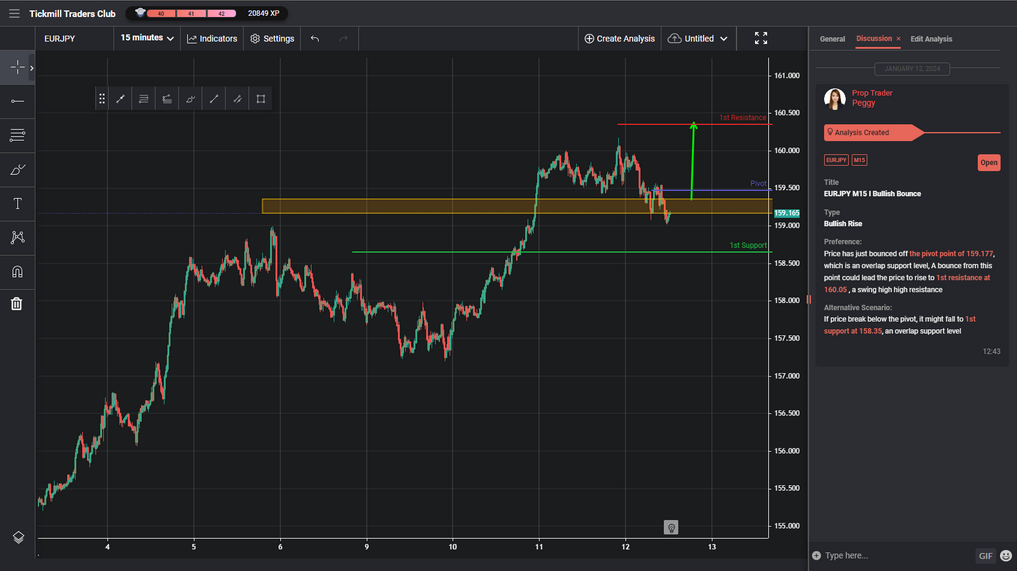This screenshot has width=1017, height=572.
Task: Click the XP level progress bar
Action: pos(191,13)
